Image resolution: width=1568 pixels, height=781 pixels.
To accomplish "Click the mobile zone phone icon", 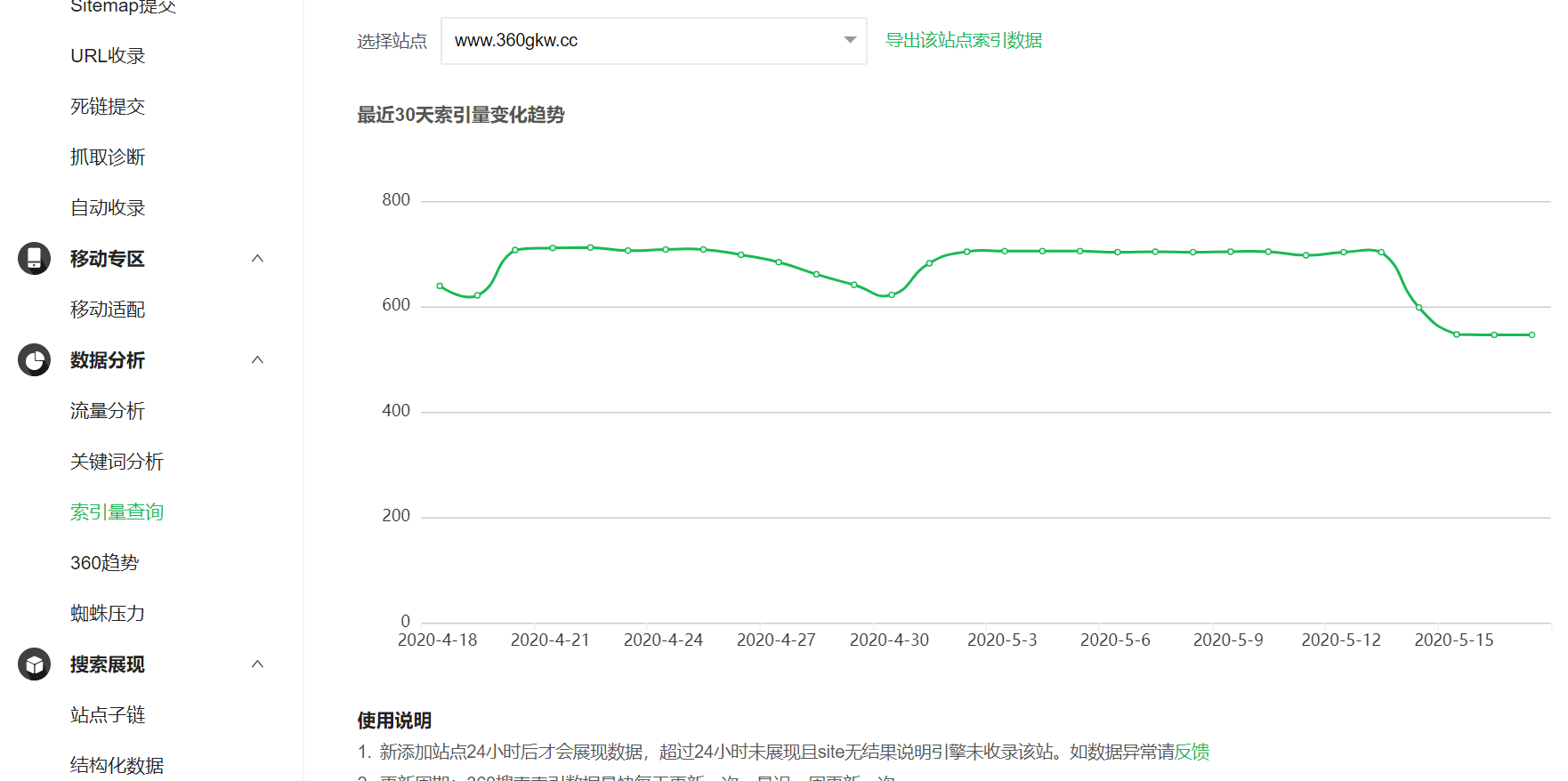I will 34,259.
